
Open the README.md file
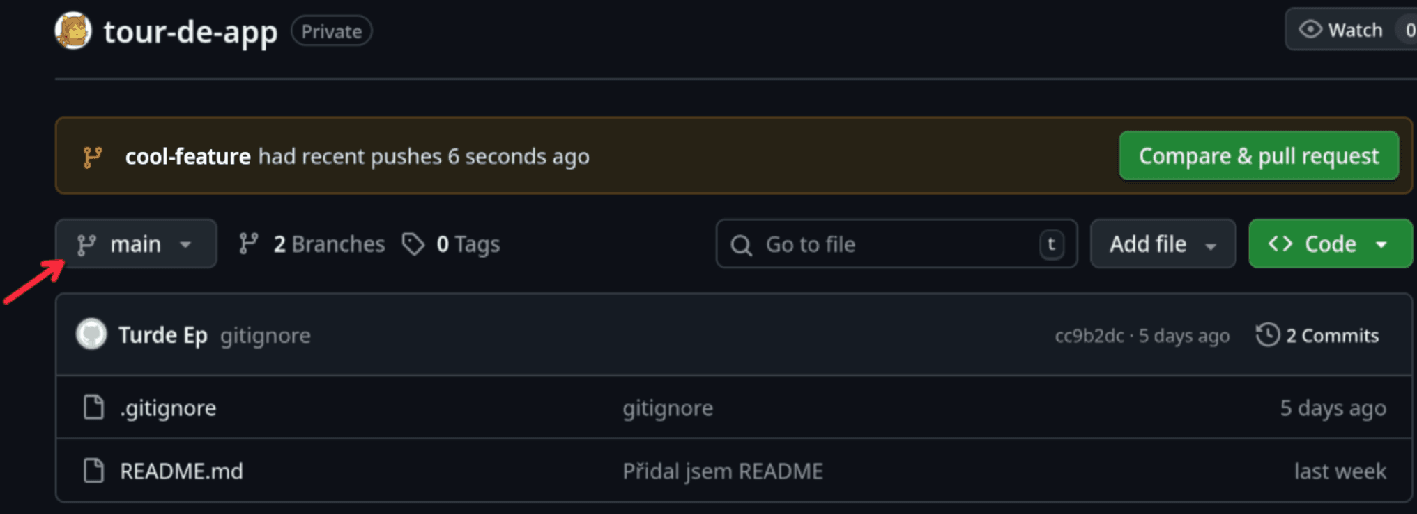(181, 471)
